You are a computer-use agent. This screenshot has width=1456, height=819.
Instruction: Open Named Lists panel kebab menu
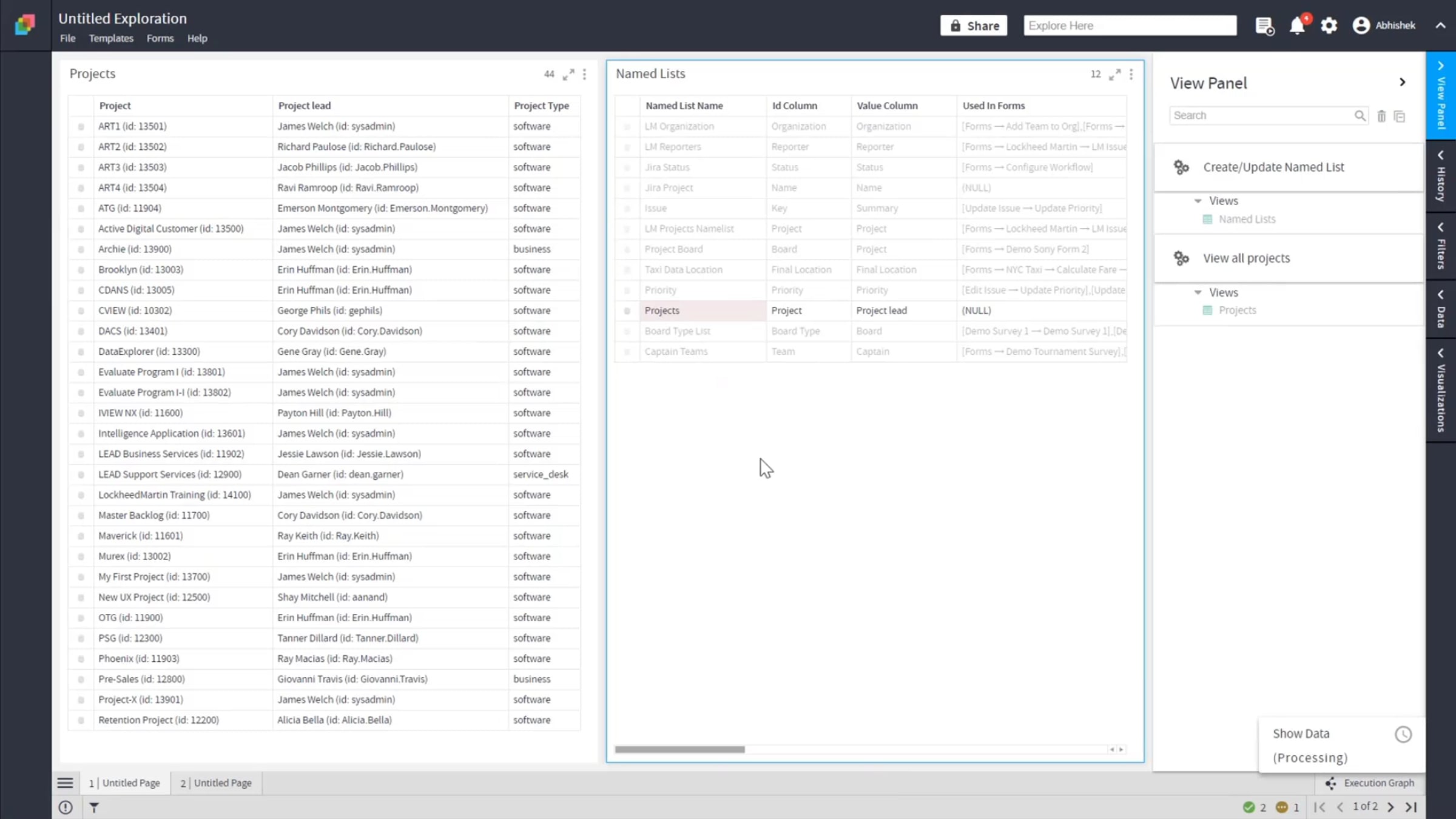point(1131,74)
